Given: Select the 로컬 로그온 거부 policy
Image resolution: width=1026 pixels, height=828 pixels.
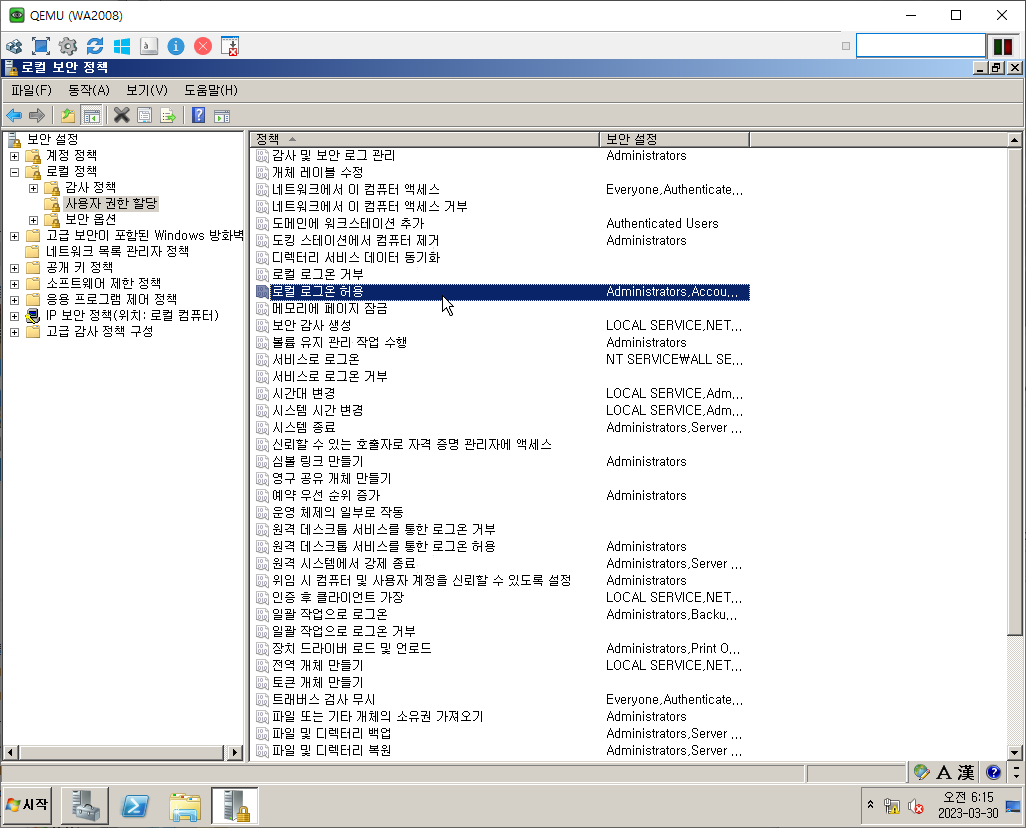Looking at the screenshot, I should click(x=317, y=275).
